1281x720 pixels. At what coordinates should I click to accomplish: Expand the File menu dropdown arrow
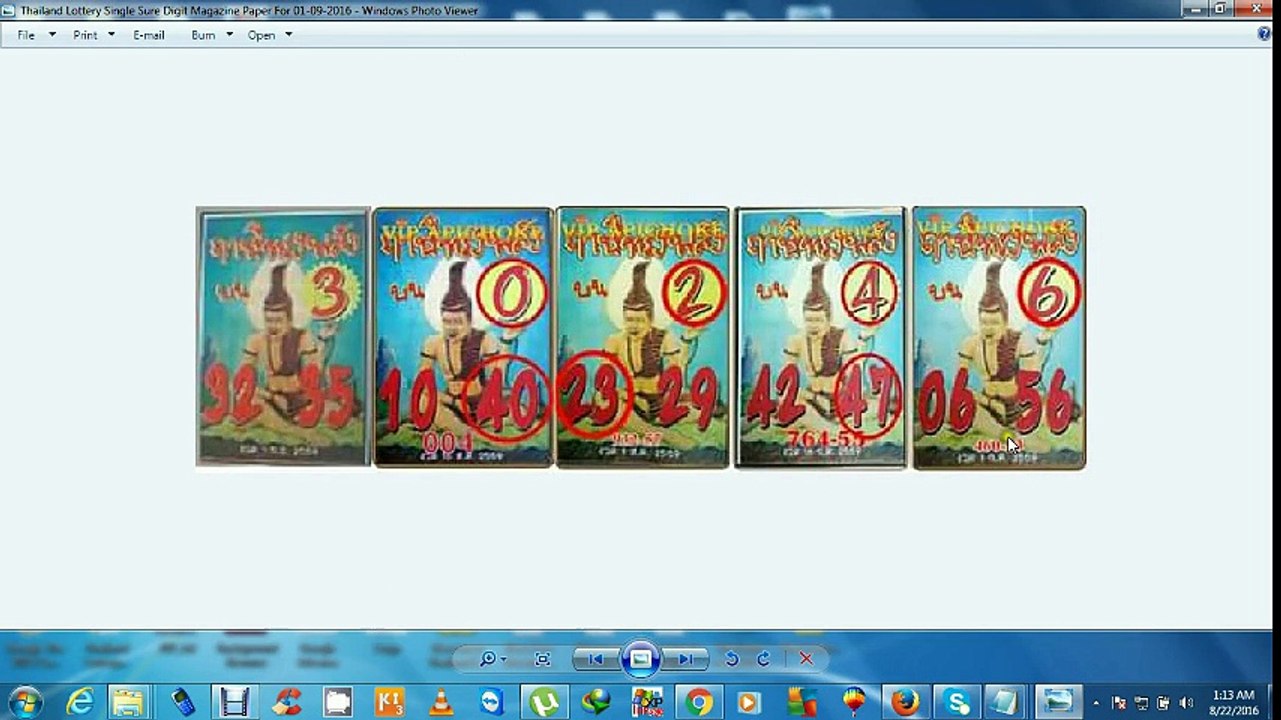52,35
